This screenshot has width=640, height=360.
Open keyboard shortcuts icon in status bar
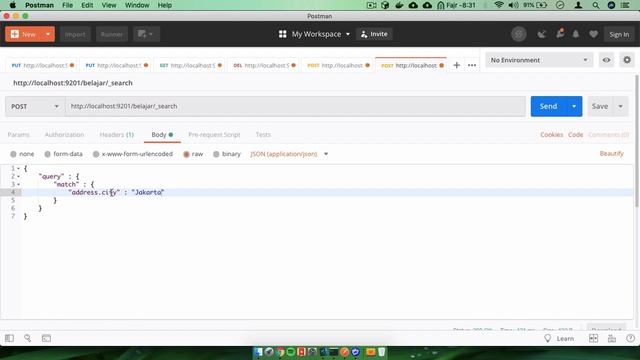tap(612, 338)
